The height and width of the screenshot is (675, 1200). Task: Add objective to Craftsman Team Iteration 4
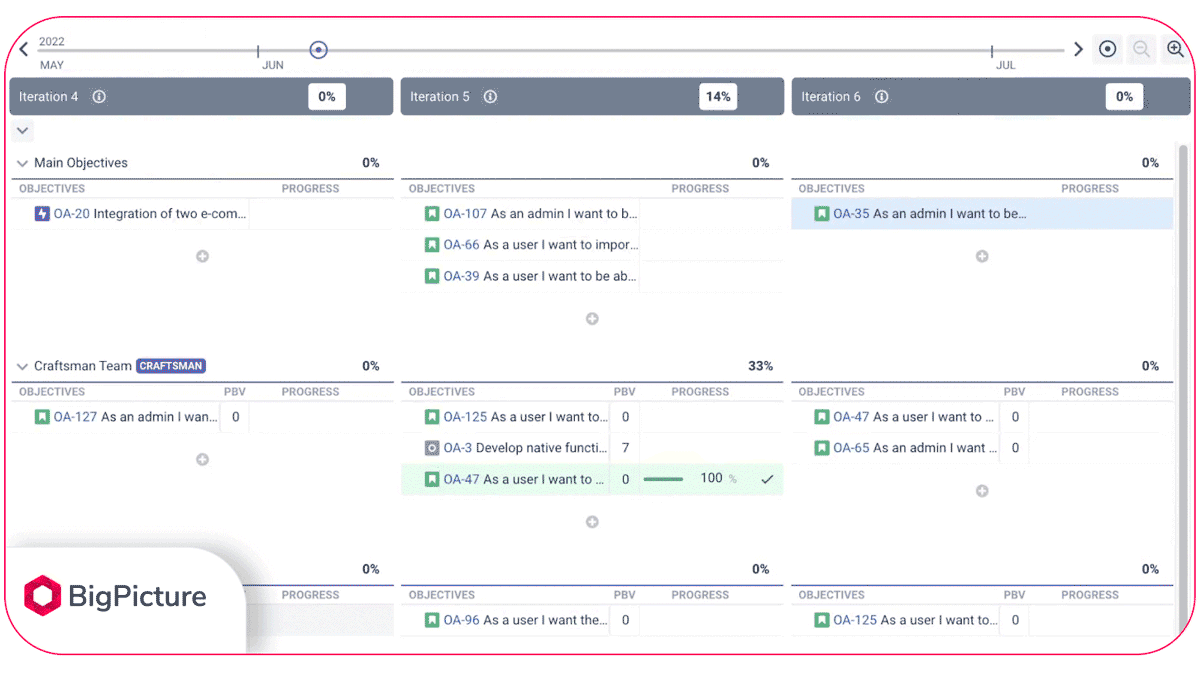[202, 460]
